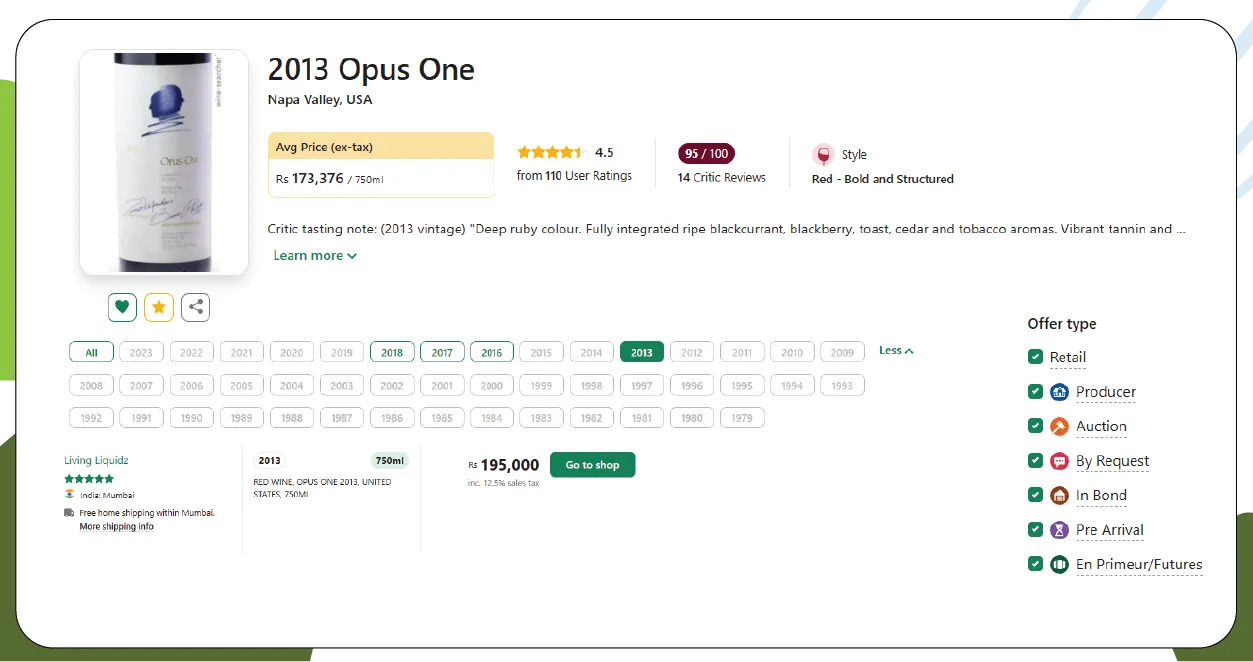1253x662 pixels.
Task: Click the Avg Price box
Action: 381,164
